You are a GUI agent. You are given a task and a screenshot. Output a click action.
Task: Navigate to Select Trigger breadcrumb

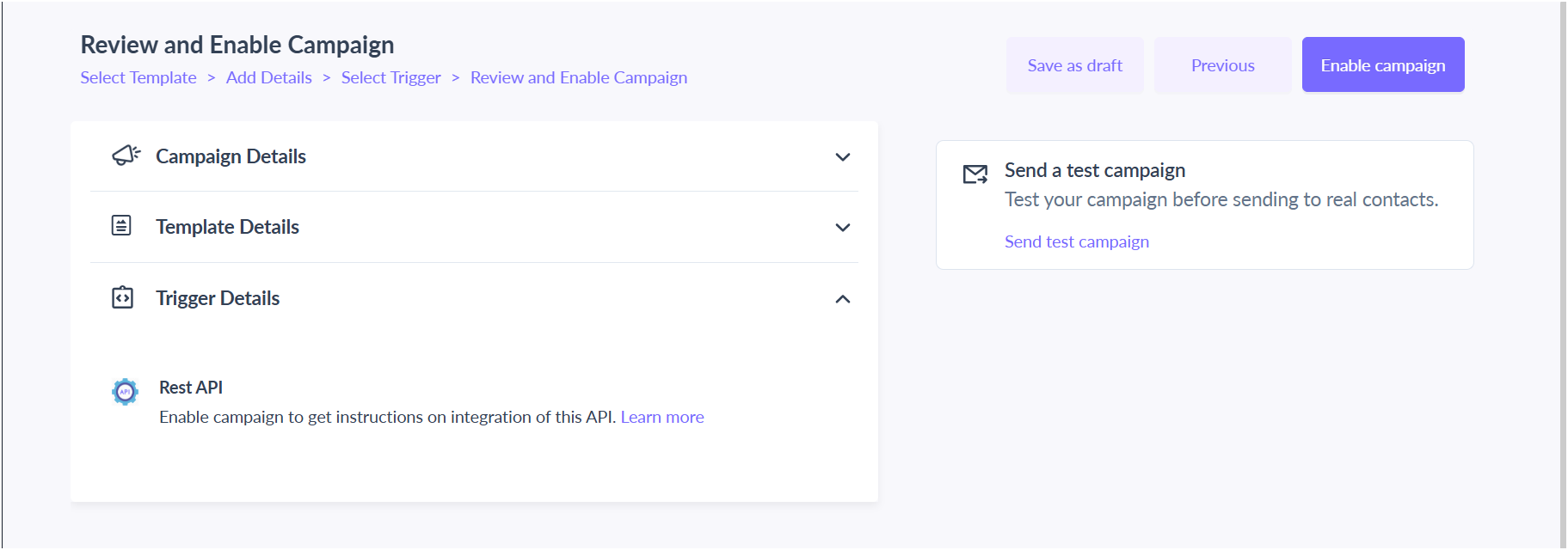[x=391, y=77]
